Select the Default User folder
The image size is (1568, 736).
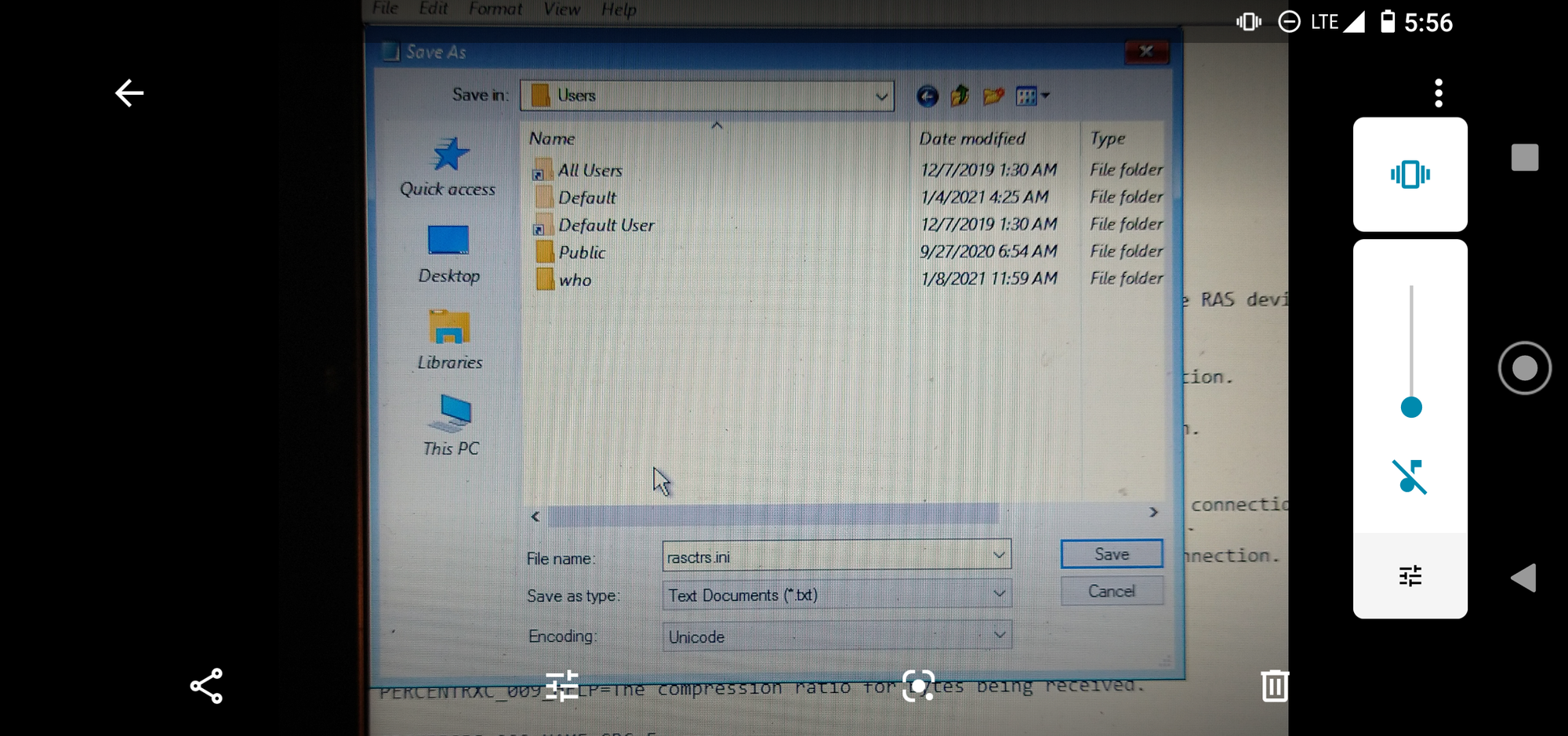click(x=594, y=225)
